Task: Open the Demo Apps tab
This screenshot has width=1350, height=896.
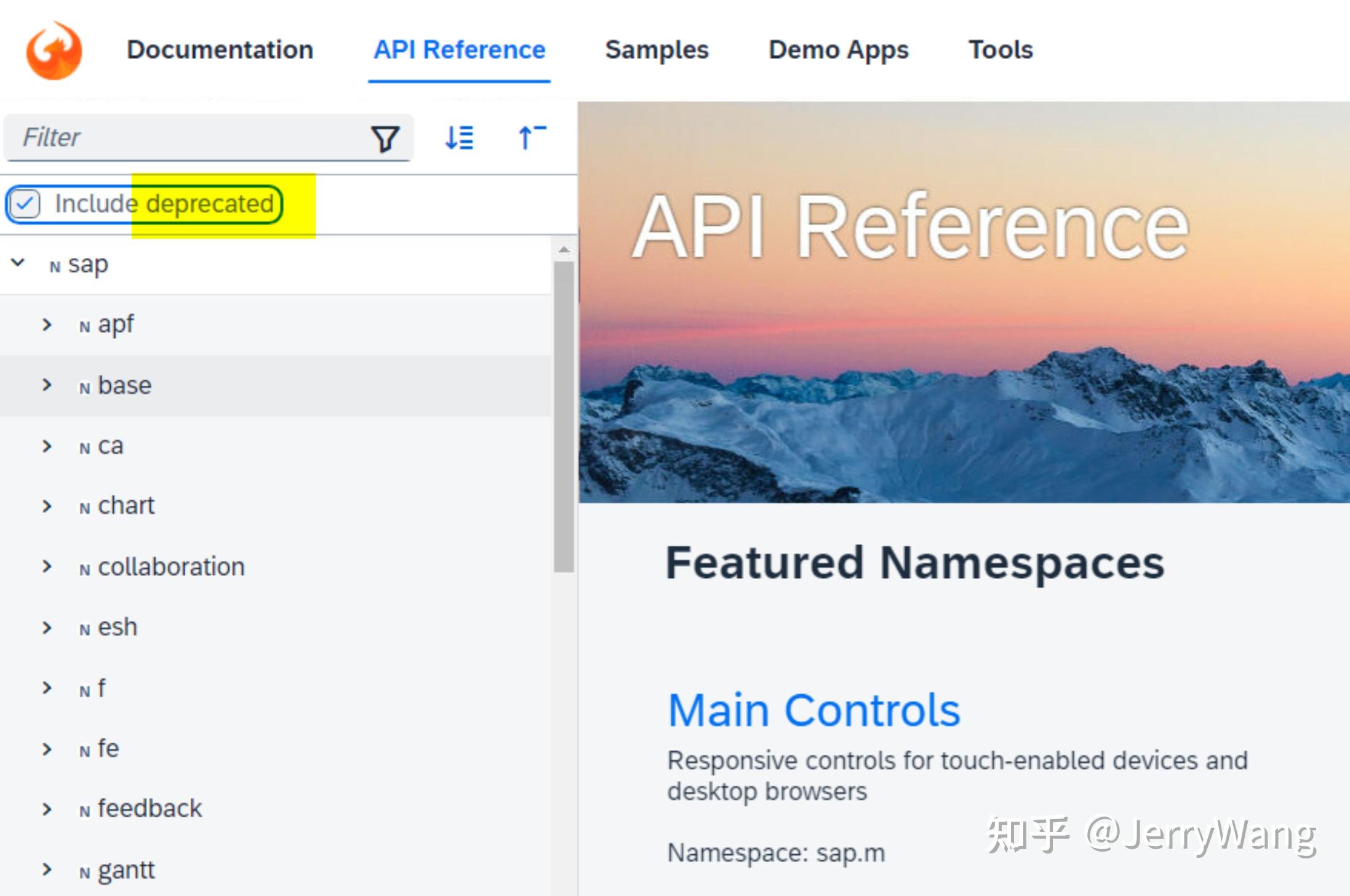Action: (x=838, y=50)
